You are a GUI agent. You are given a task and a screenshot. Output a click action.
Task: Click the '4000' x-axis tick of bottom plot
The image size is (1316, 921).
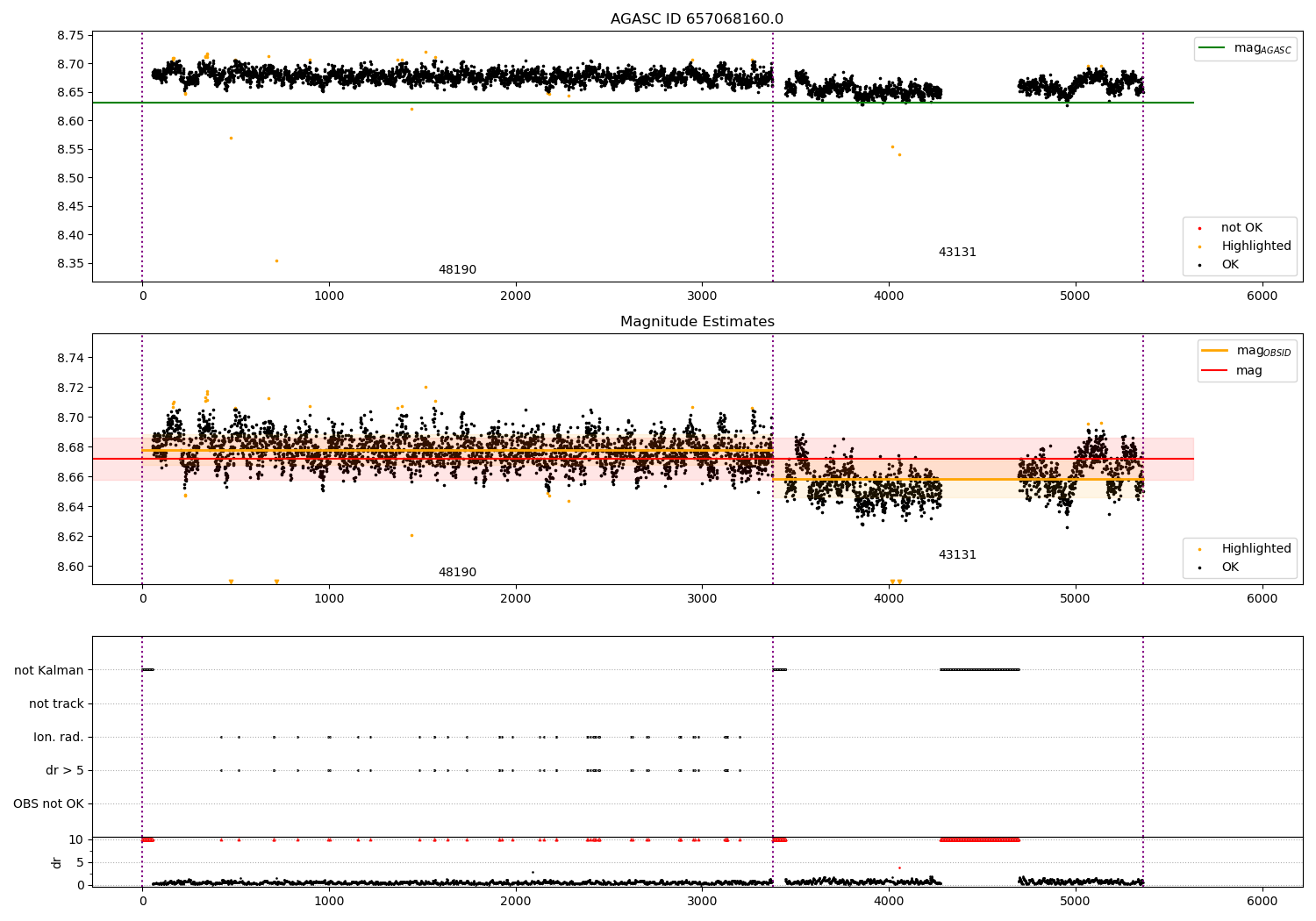[x=889, y=901]
